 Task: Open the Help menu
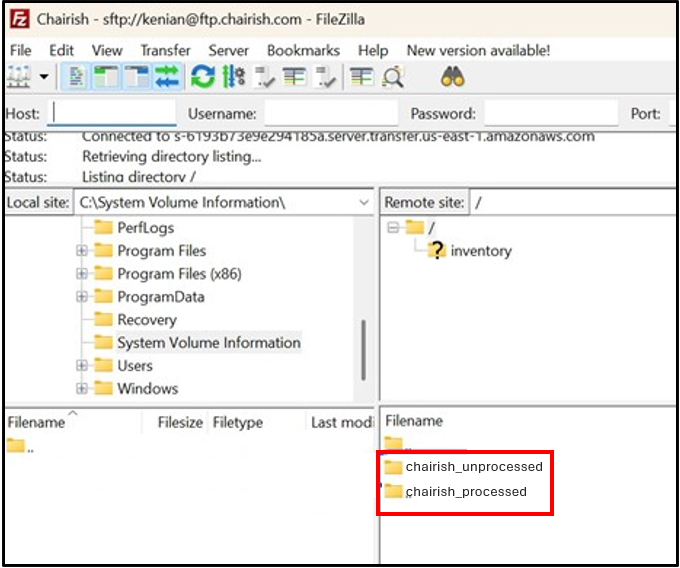coord(373,50)
